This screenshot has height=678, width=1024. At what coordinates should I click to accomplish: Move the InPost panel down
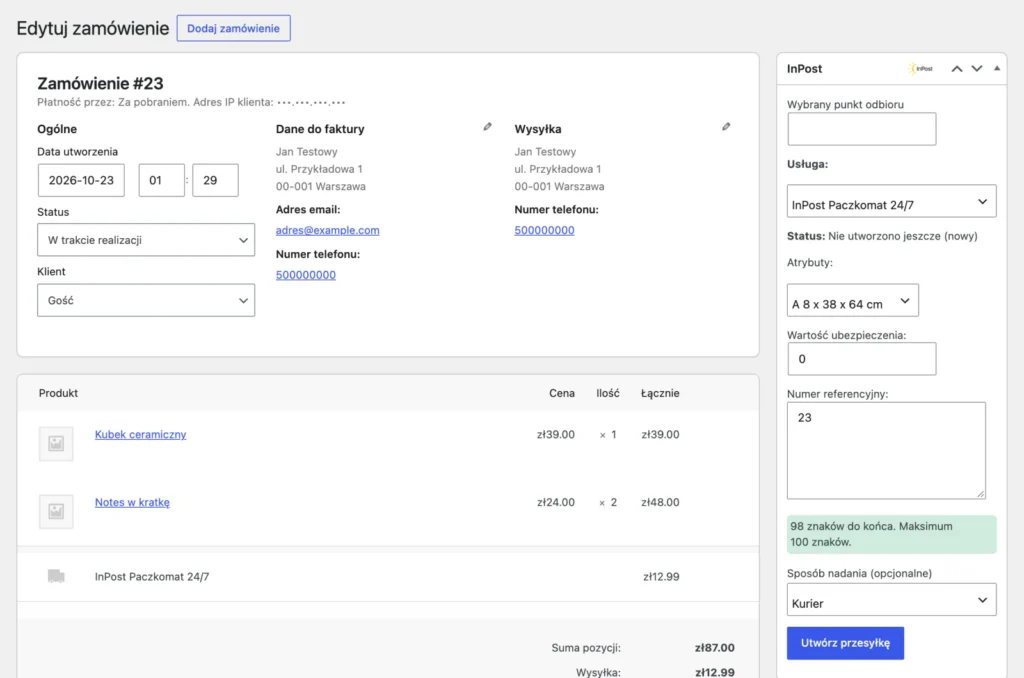click(977, 69)
